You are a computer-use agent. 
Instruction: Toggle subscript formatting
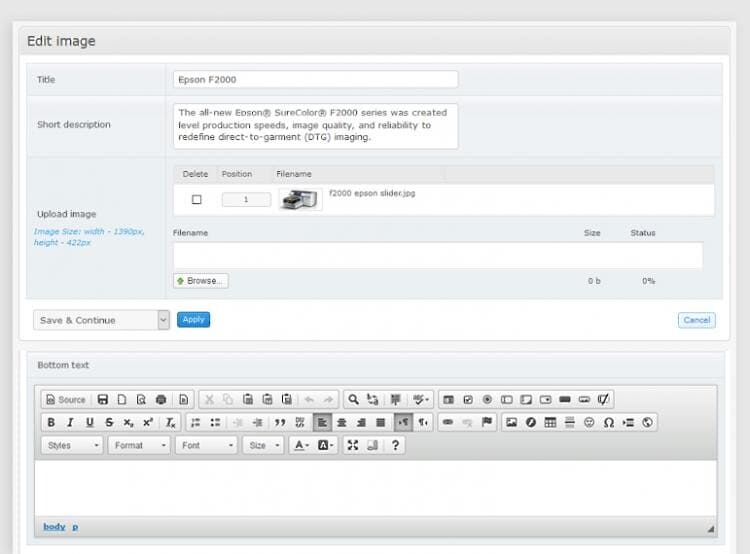coord(129,422)
